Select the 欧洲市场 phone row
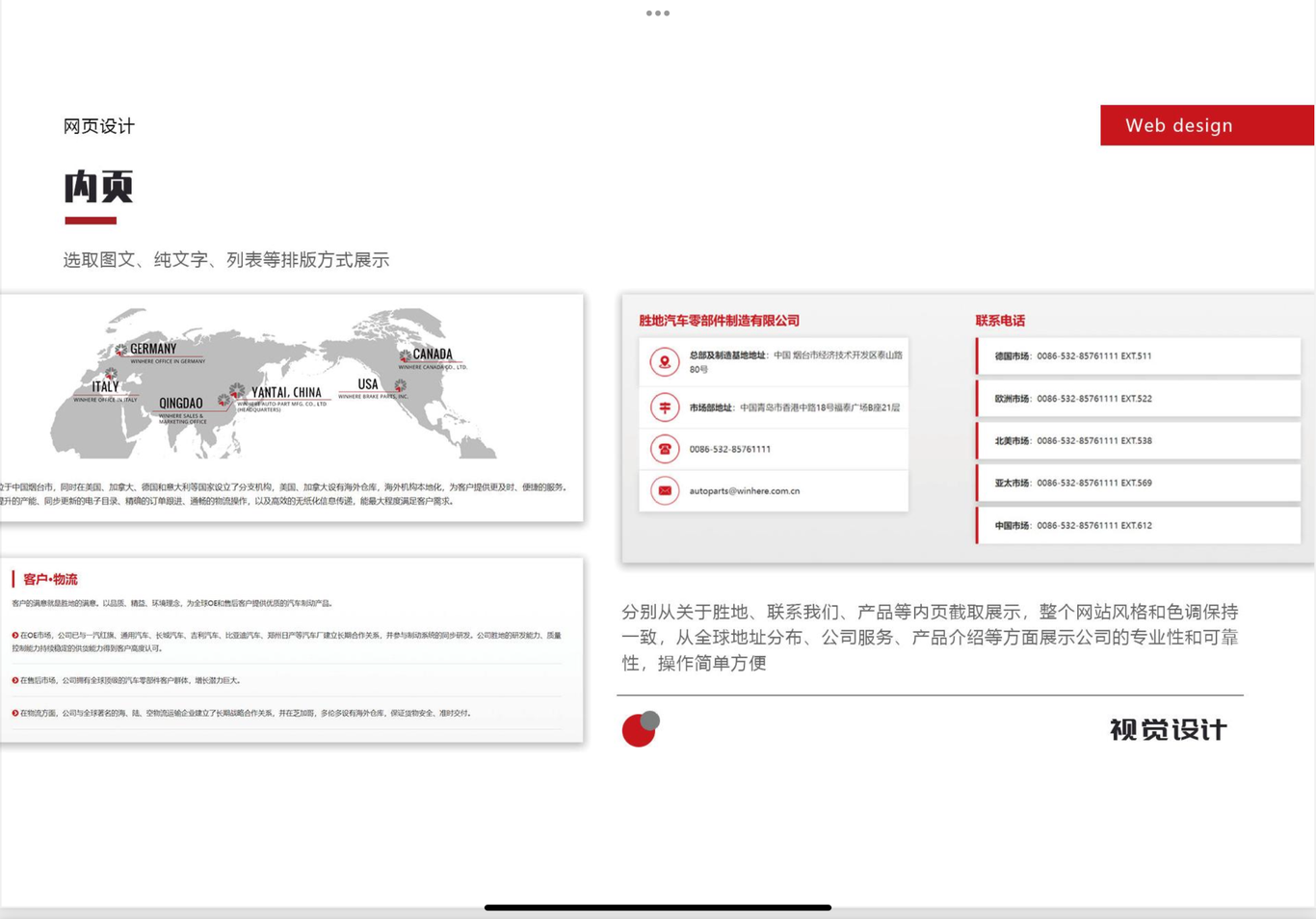The width and height of the screenshot is (1316, 919). 1138,399
